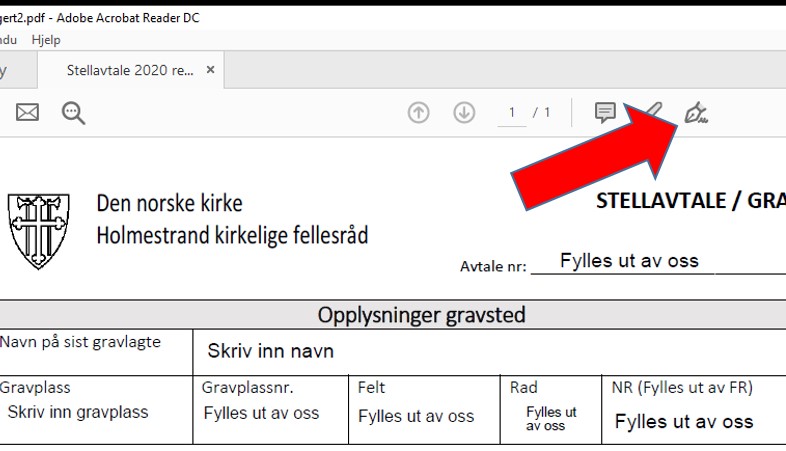Click the current page number field
Image resolution: width=786 pixels, height=451 pixels.
tap(512, 112)
